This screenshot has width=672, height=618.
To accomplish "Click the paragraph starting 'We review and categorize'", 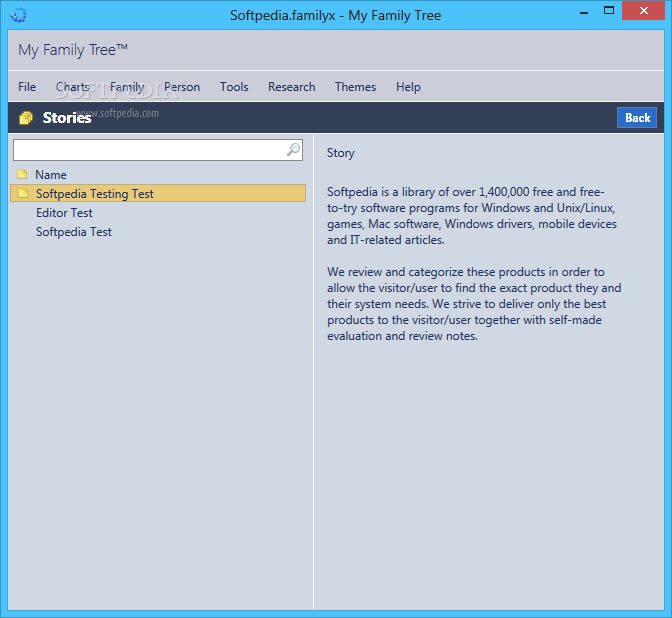I will click(x=474, y=304).
